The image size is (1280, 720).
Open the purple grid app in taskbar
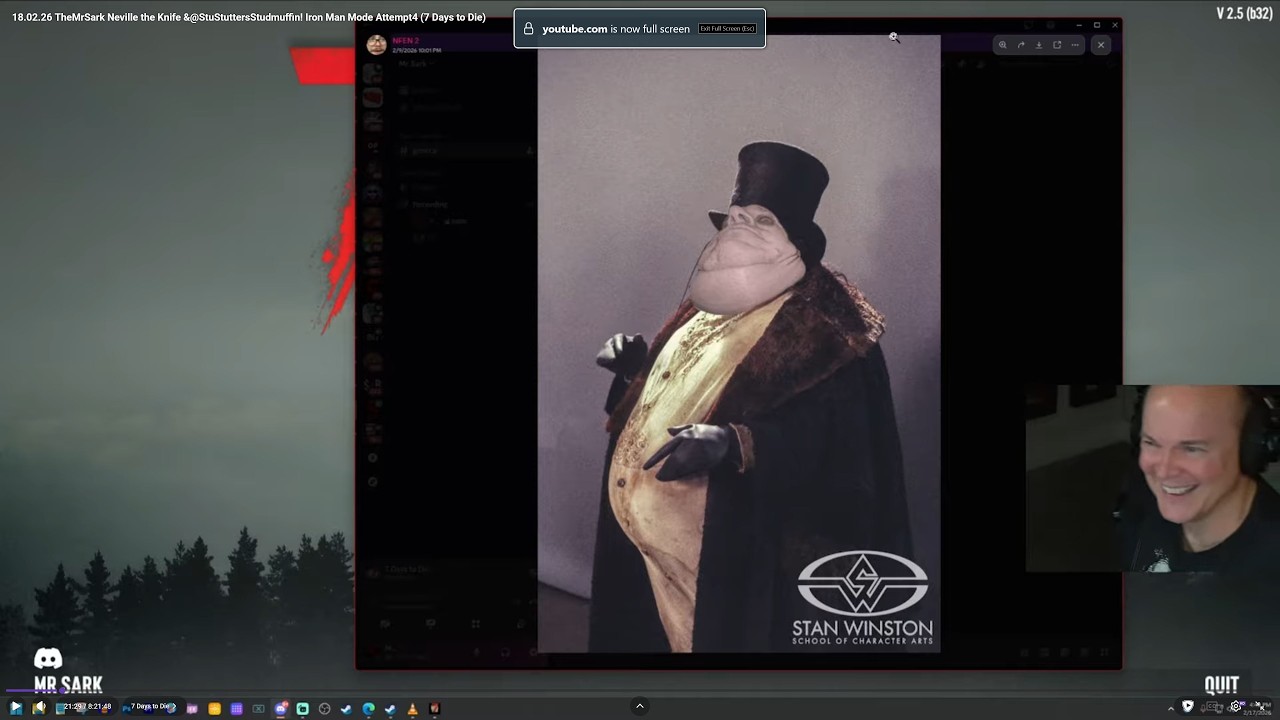[x=236, y=708]
